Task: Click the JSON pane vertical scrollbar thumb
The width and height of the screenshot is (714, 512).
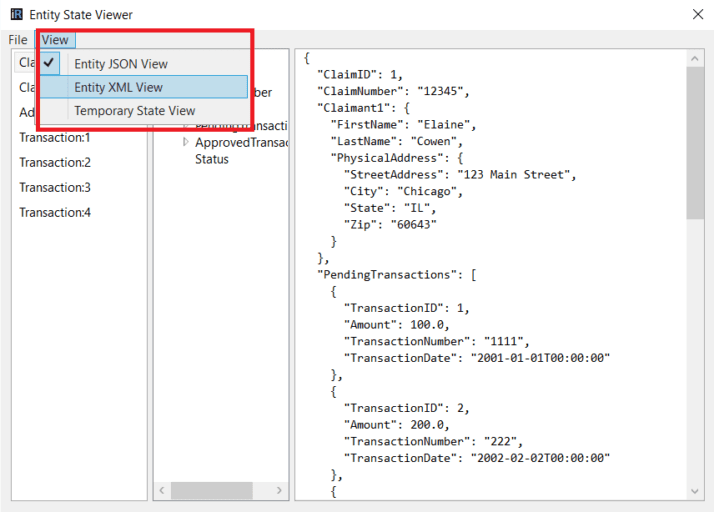Action: click(696, 140)
